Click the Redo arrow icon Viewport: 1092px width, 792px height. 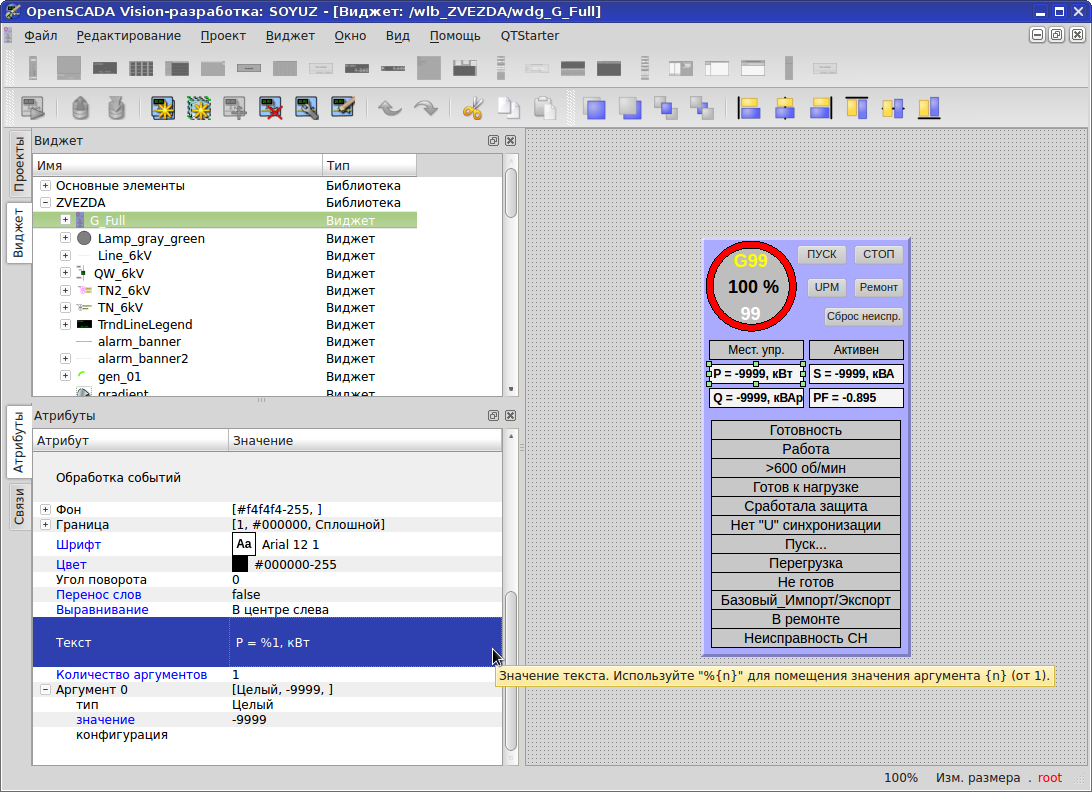tap(425, 108)
